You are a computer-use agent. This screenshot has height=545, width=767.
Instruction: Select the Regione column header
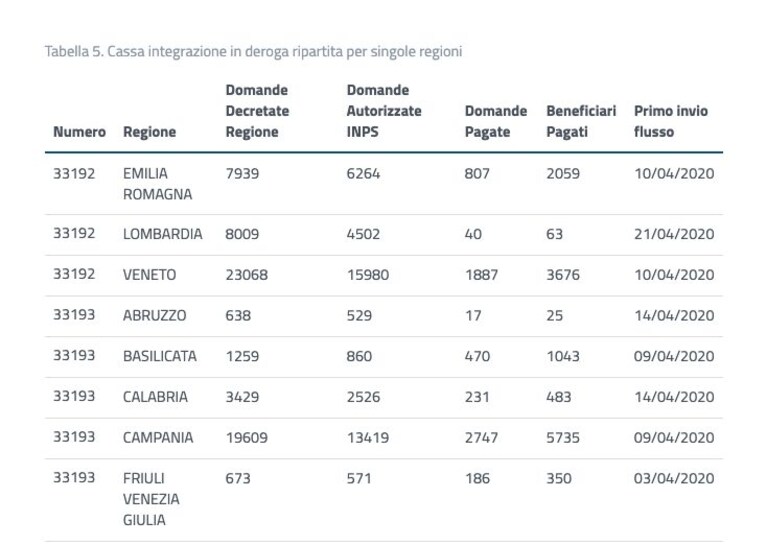[x=149, y=132]
